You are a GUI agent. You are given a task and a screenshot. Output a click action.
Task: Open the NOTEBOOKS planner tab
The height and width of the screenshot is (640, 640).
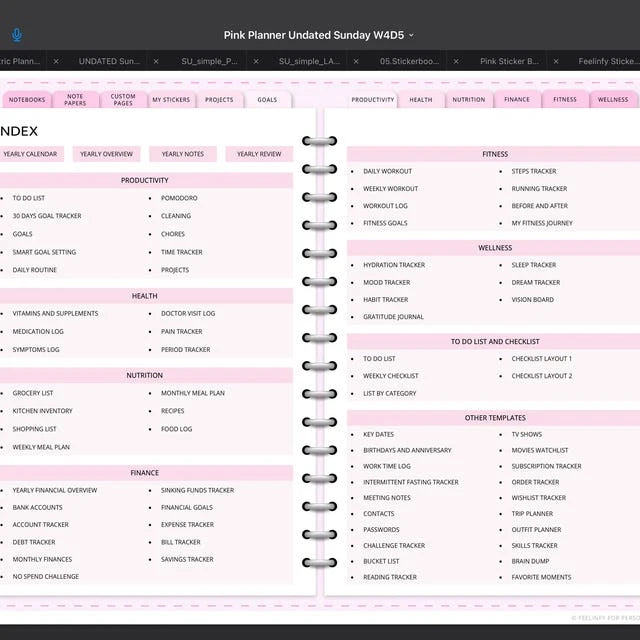27,100
